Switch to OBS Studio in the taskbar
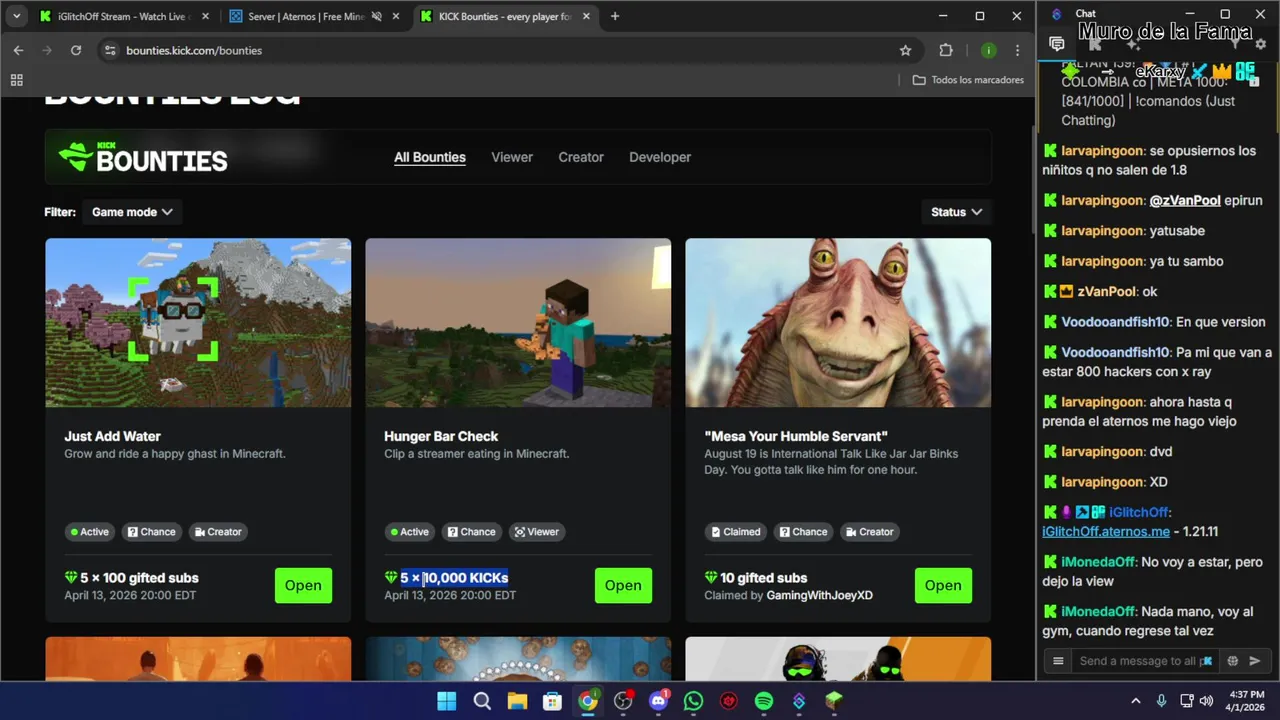 [623, 701]
